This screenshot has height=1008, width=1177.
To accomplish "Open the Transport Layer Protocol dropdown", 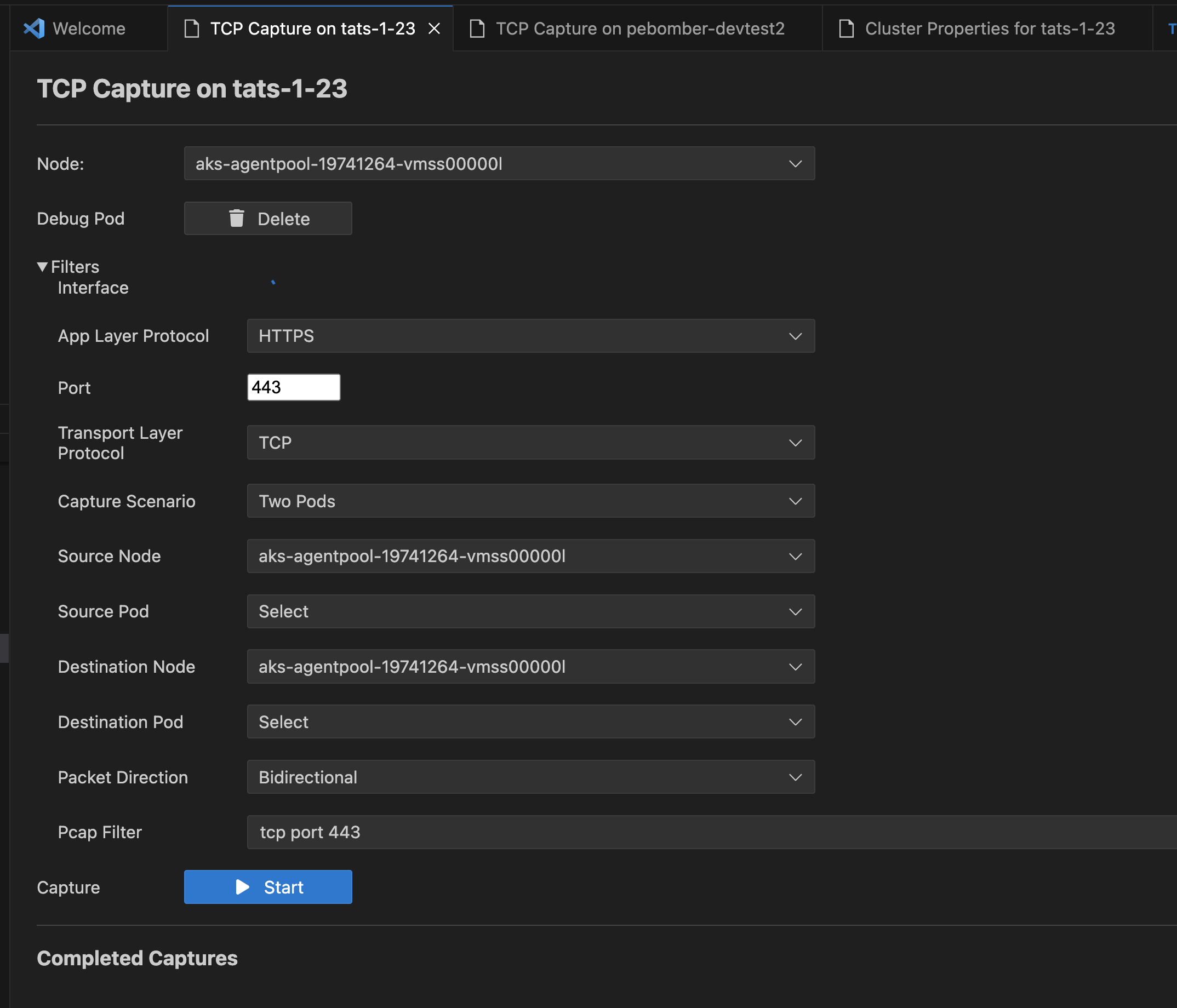I will click(531, 443).
